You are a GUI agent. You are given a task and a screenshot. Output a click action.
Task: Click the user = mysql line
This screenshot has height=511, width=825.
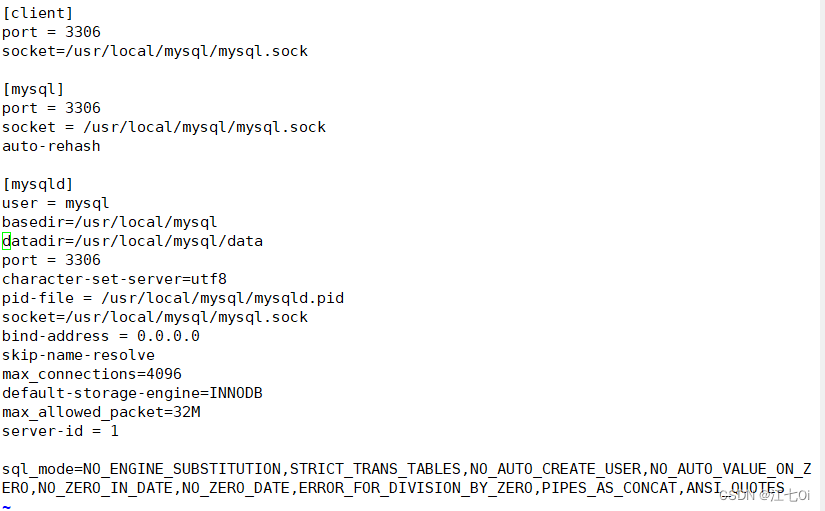point(56,203)
